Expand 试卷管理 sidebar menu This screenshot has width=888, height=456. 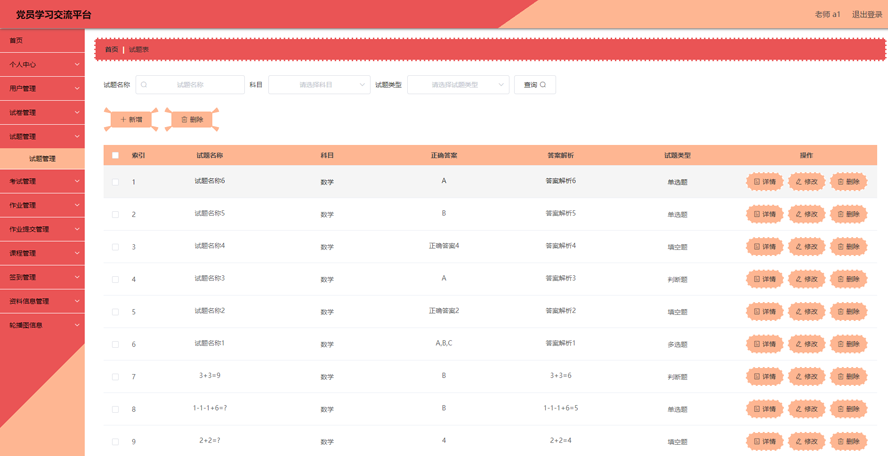tap(42, 113)
